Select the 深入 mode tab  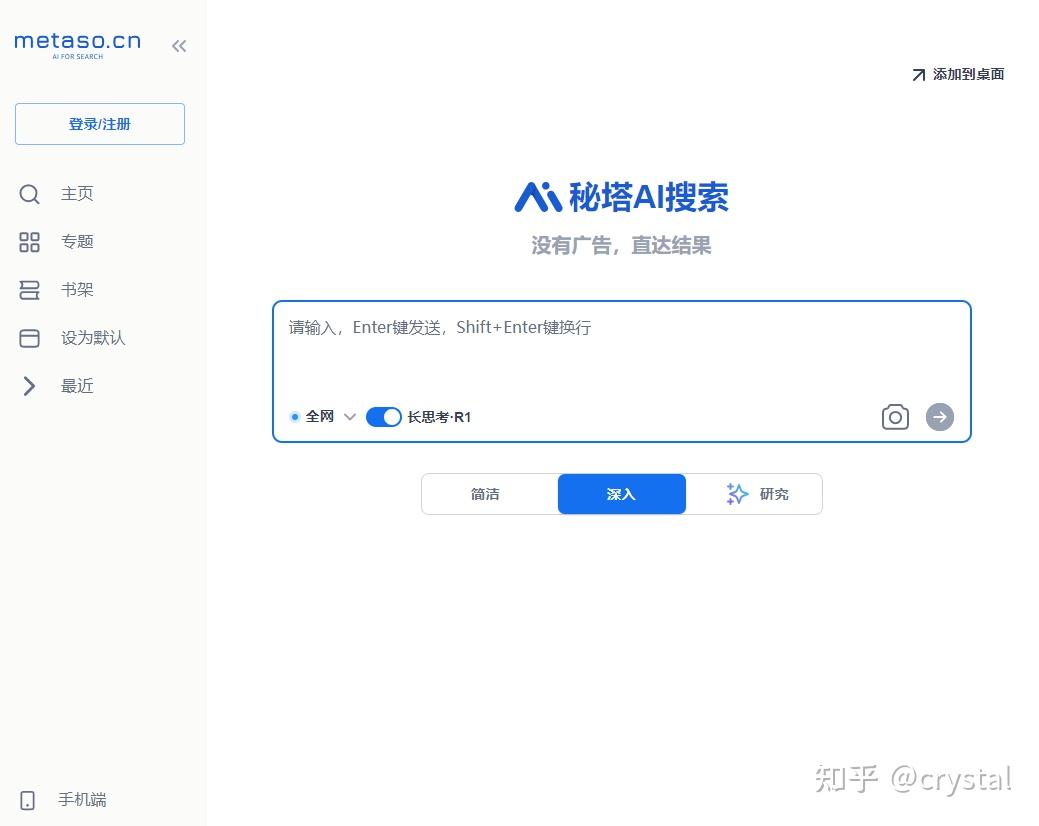[622, 494]
